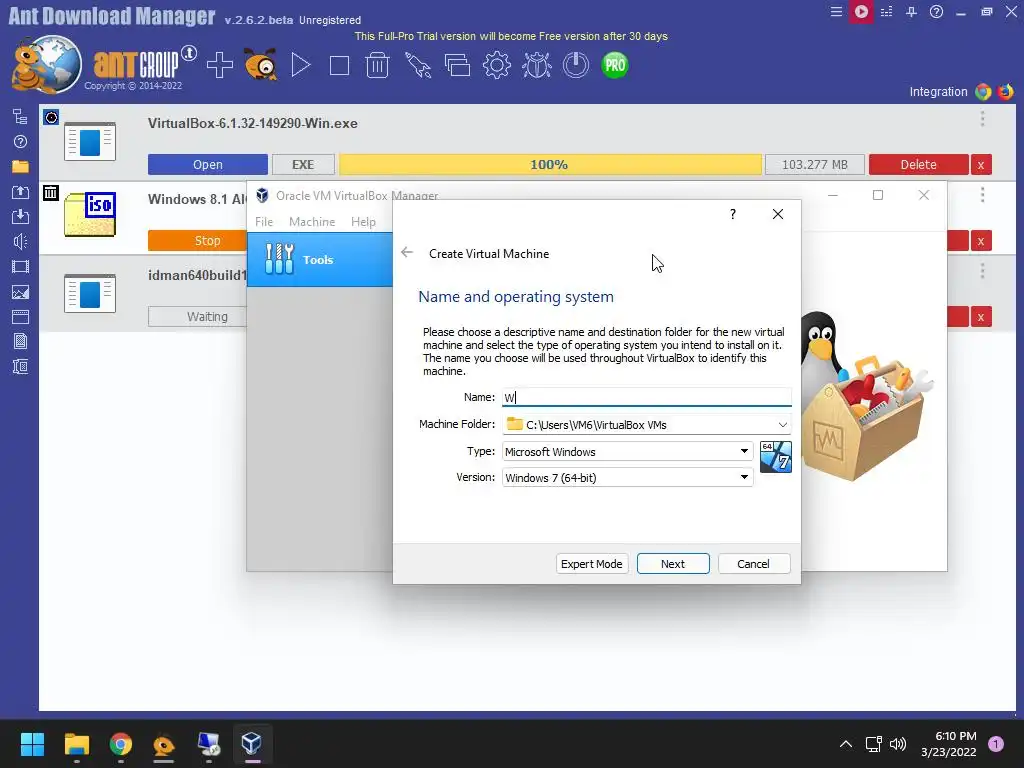The width and height of the screenshot is (1024, 768).
Task: Click the list view icon in title bar
Action: tap(886, 12)
